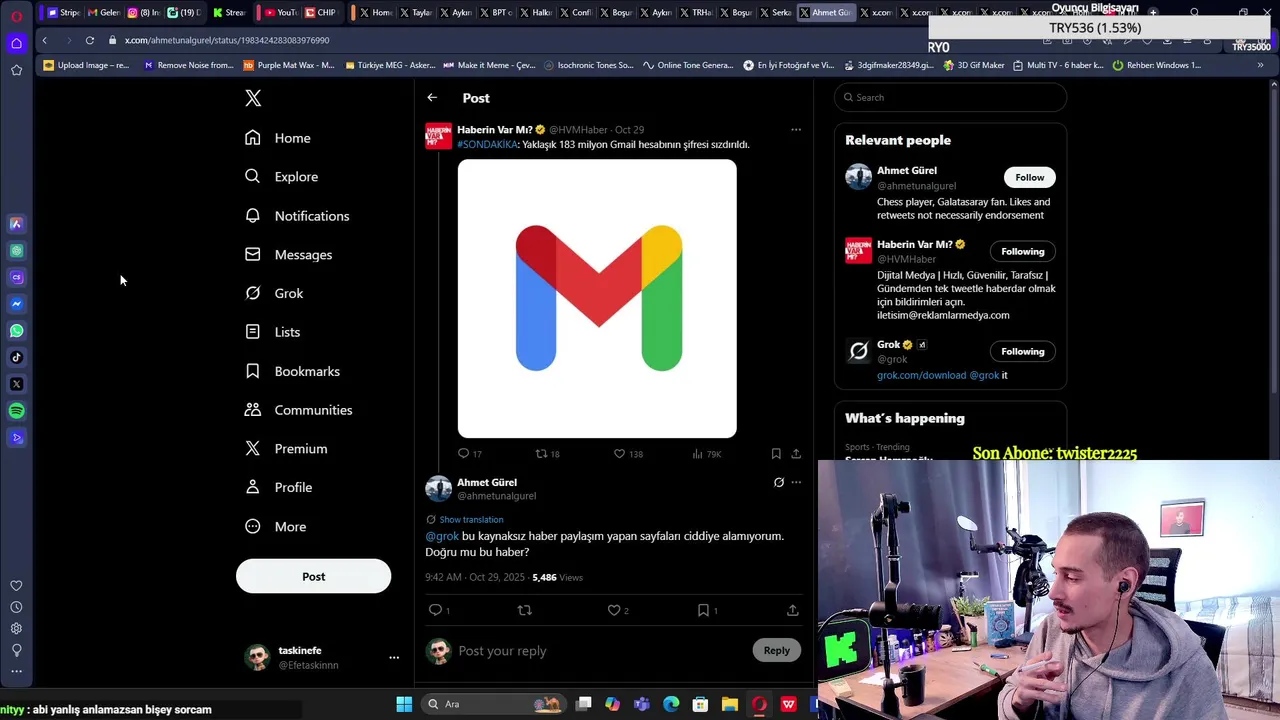The image size is (1280, 720).
Task: Click the Windows Start button
Action: tap(404, 704)
